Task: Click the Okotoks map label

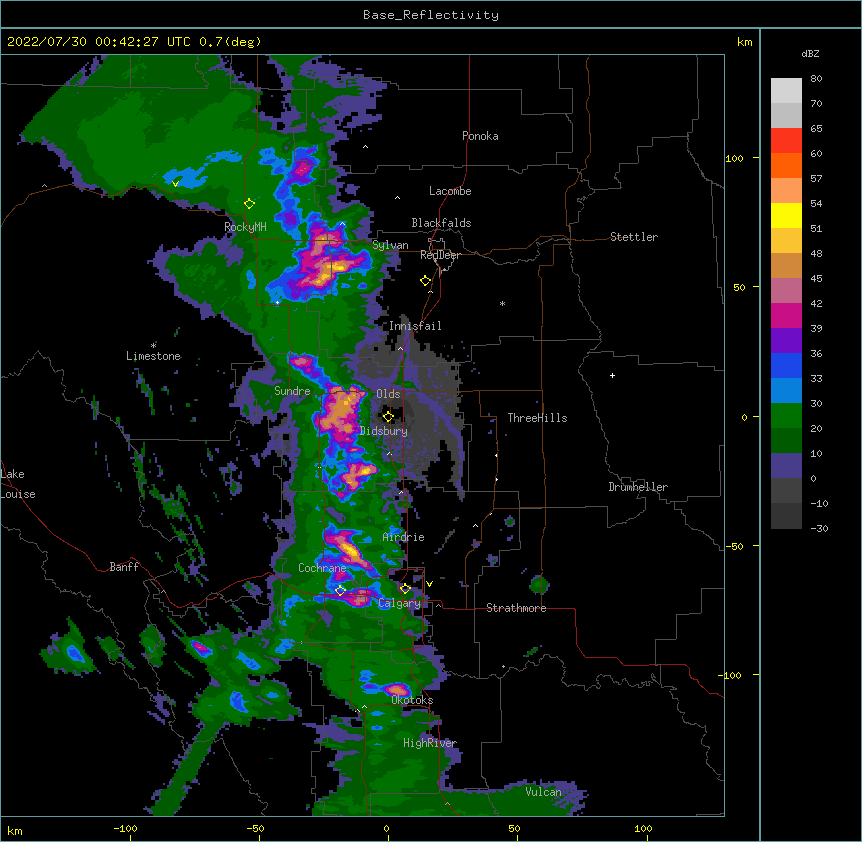Action: (x=412, y=700)
